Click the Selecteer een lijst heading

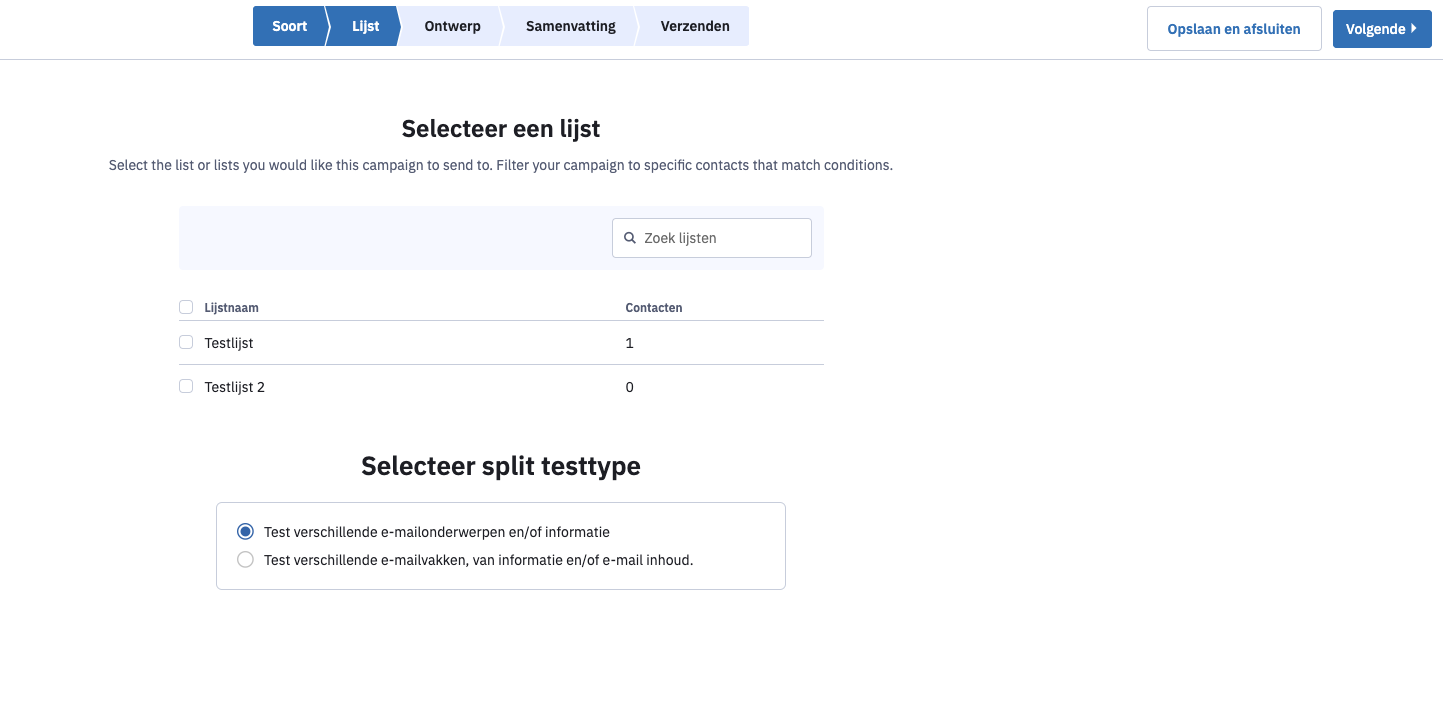501,129
